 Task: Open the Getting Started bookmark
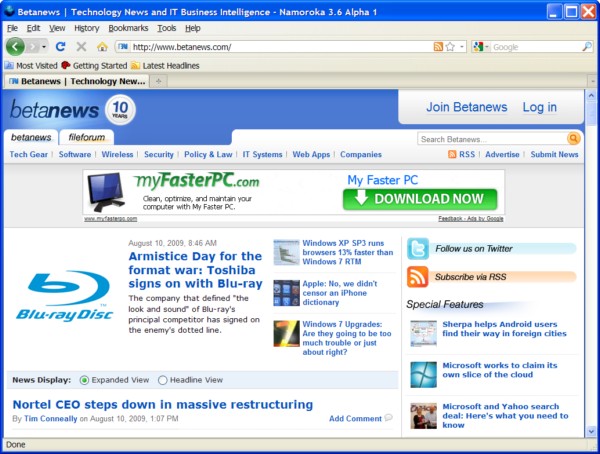pos(94,65)
